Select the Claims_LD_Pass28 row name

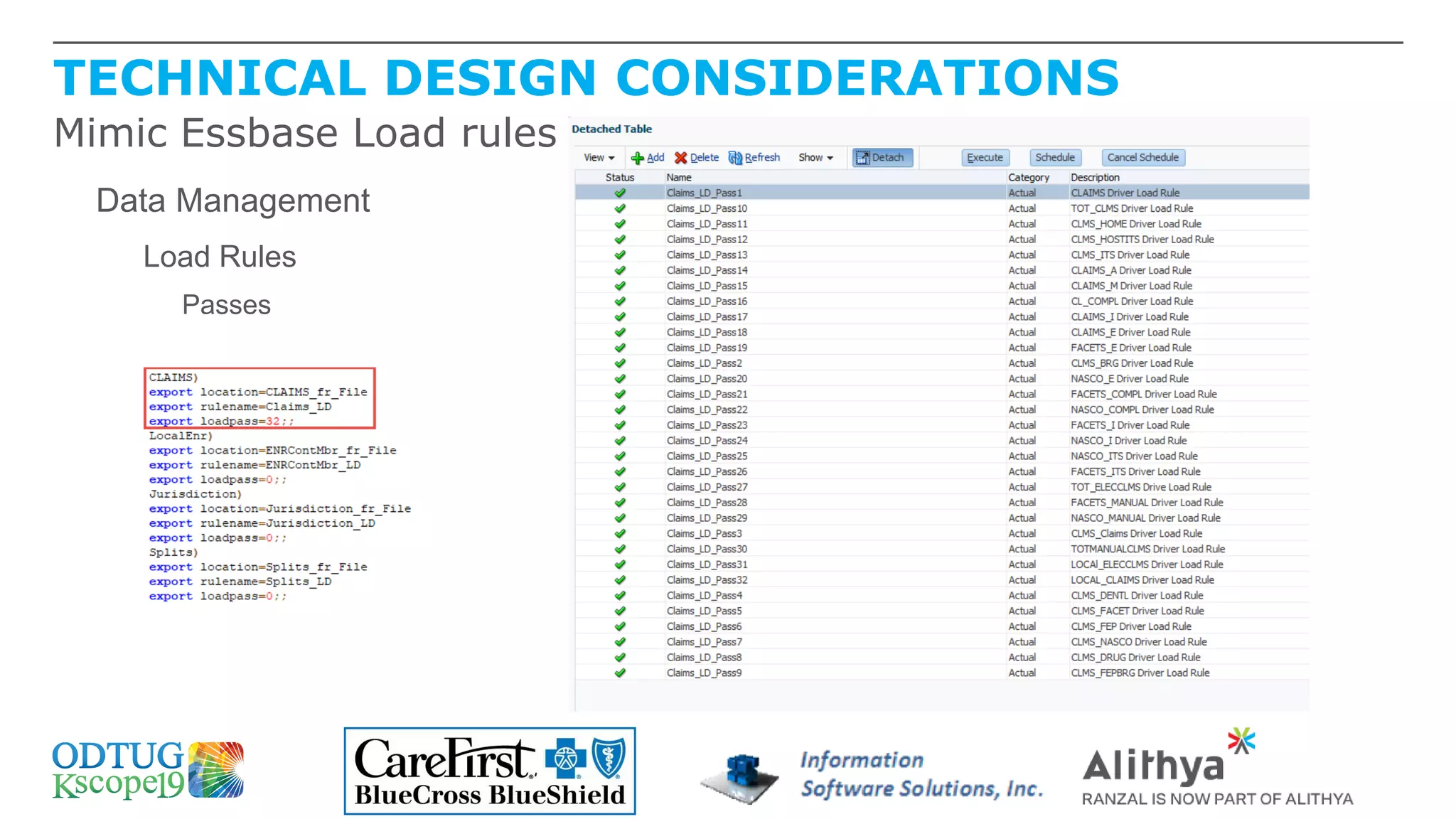tap(707, 503)
